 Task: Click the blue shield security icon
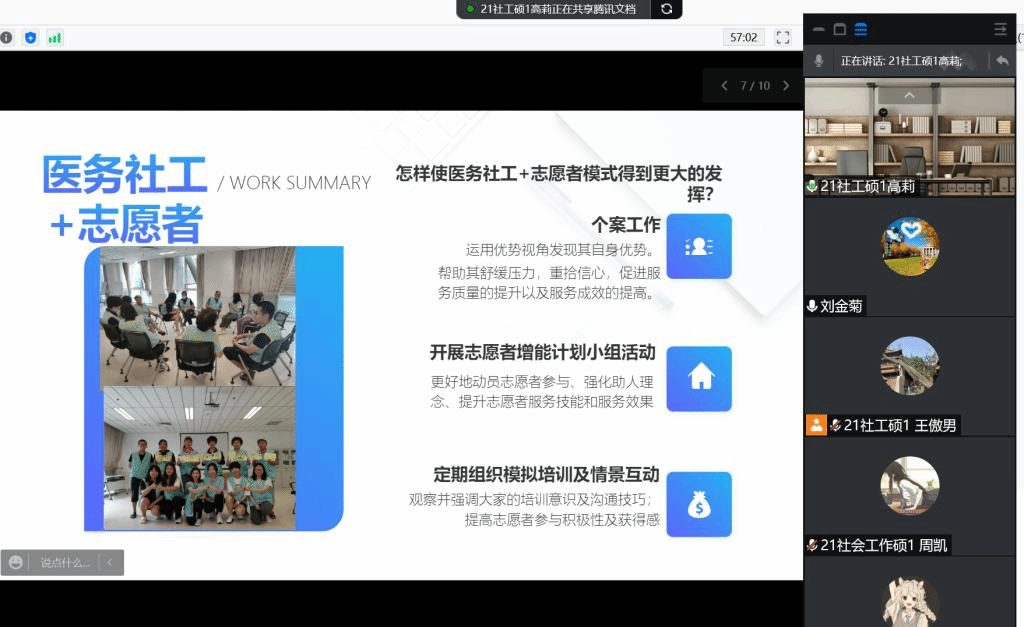30,38
